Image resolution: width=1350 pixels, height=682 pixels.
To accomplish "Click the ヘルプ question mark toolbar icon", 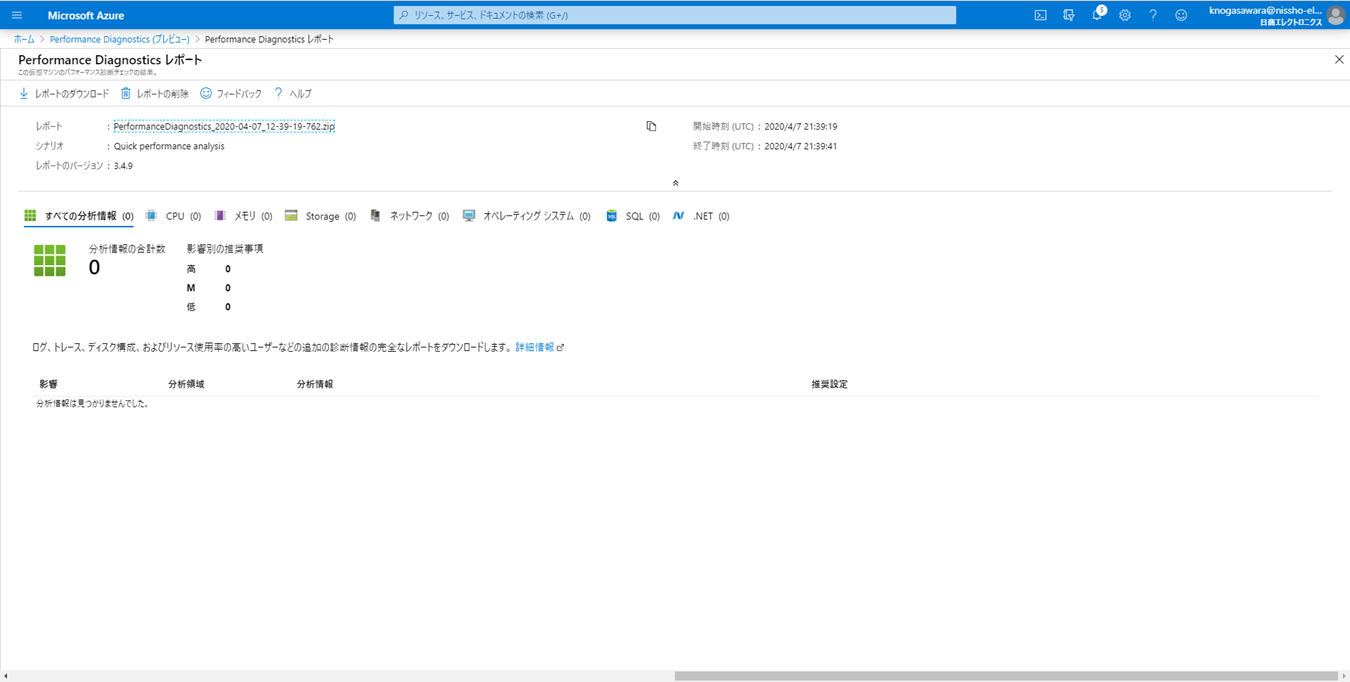I will (x=278, y=93).
